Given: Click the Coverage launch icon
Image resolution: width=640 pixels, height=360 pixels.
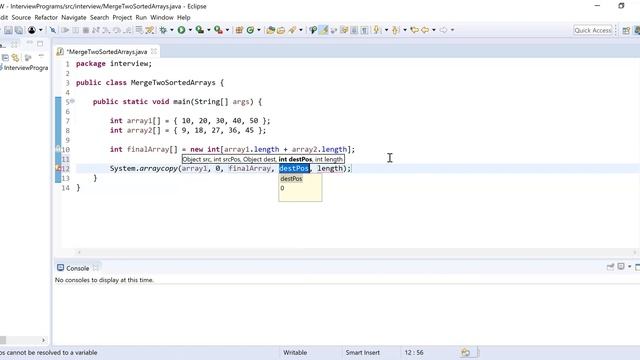Looking at the screenshot, I should 200,30.
